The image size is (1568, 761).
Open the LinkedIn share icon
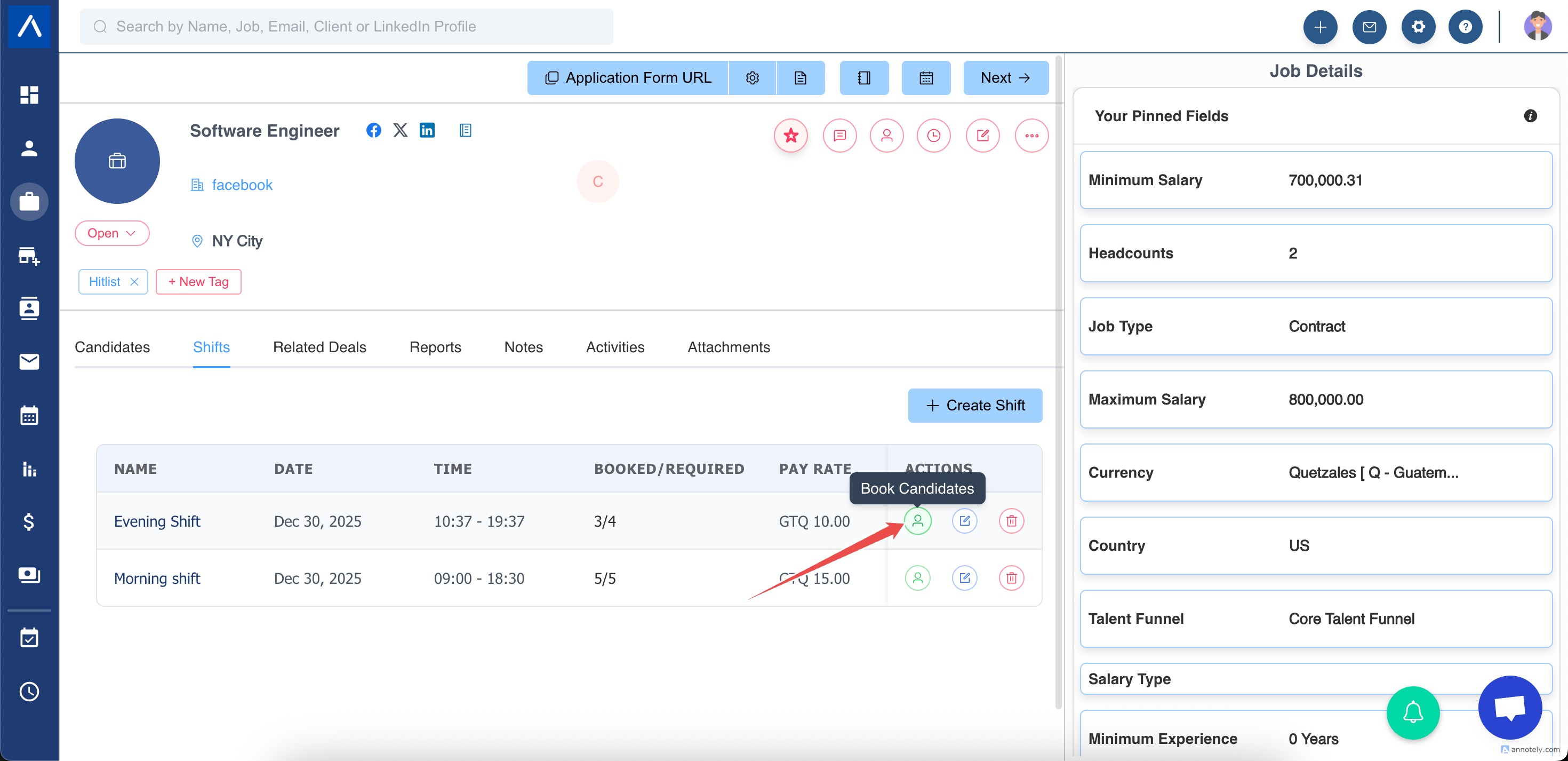pyautogui.click(x=427, y=130)
